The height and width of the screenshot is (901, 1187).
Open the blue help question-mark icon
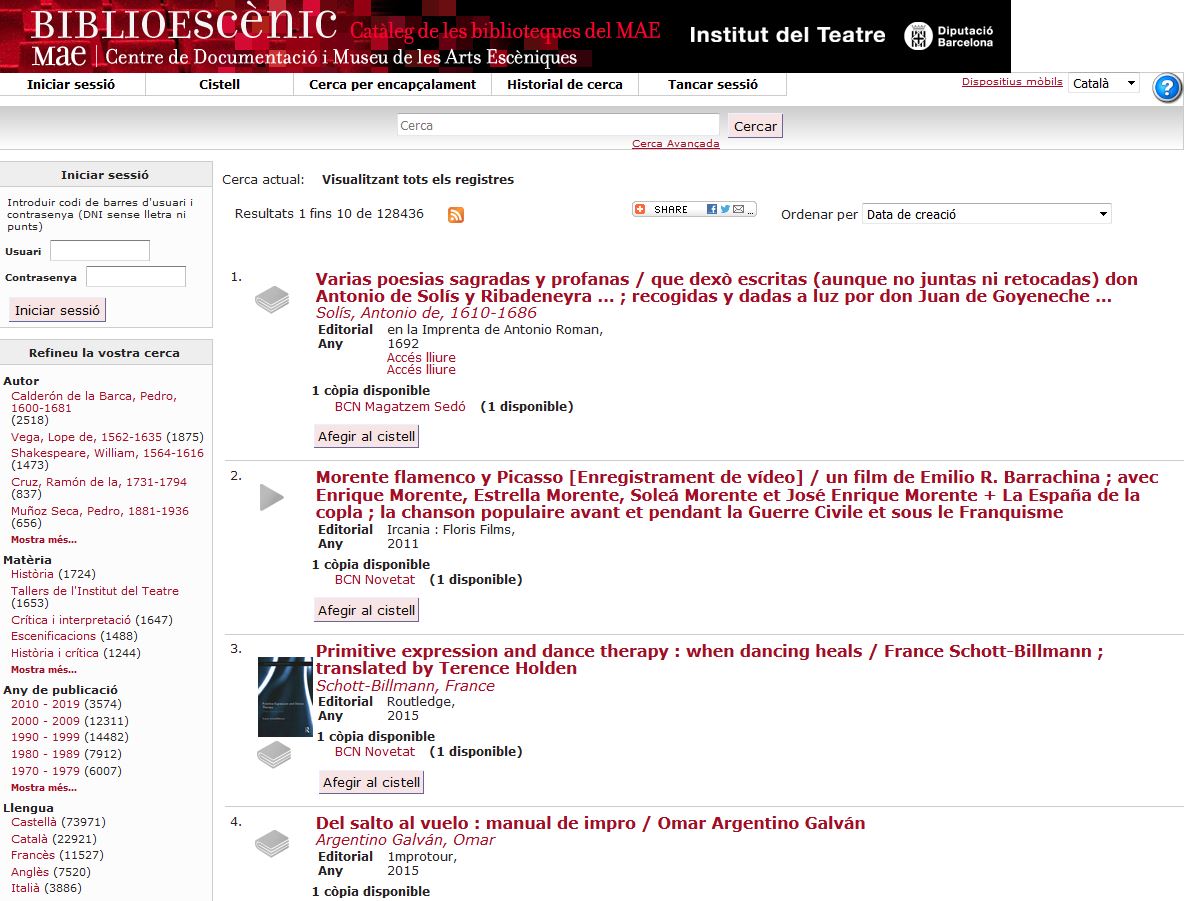click(x=1167, y=88)
